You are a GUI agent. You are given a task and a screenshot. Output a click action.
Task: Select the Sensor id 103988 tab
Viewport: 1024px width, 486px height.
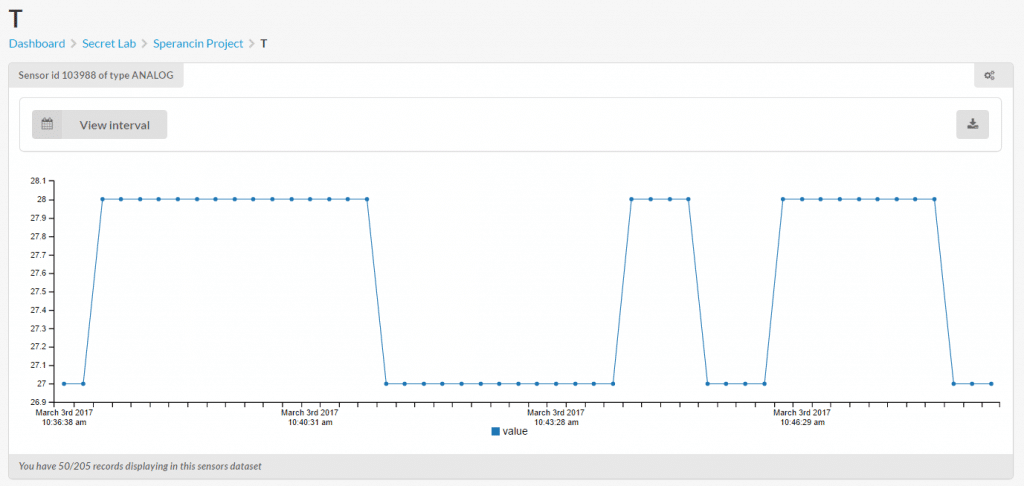[x=95, y=75]
